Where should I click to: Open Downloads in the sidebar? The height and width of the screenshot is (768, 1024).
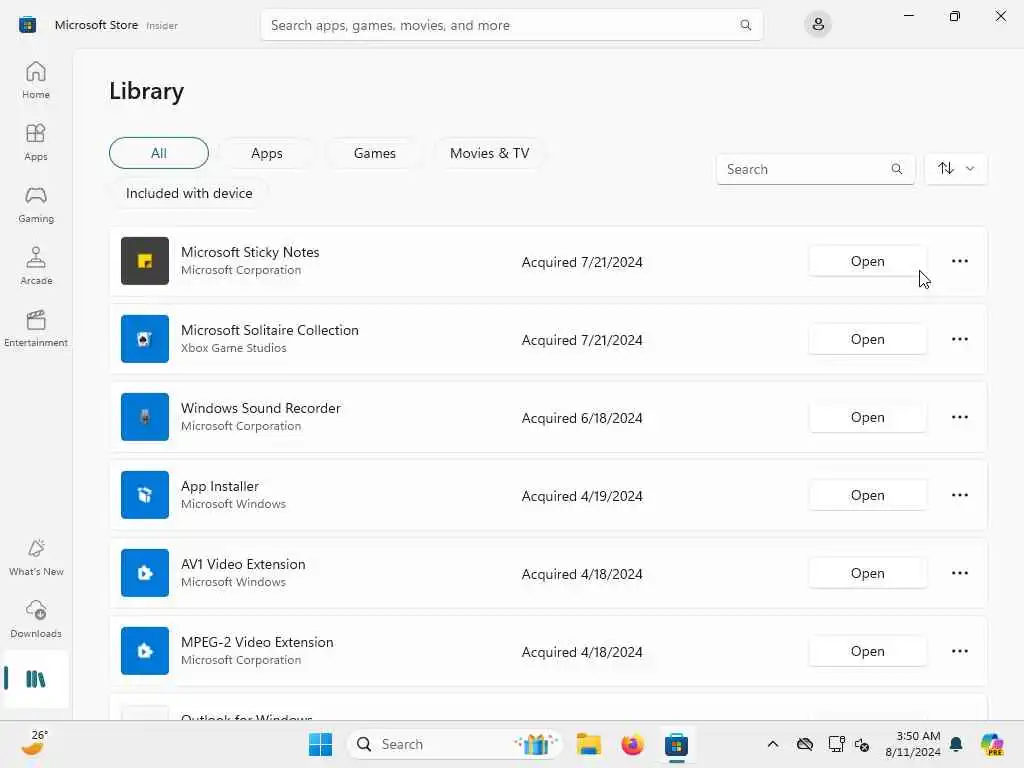pyautogui.click(x=36, y=619)
